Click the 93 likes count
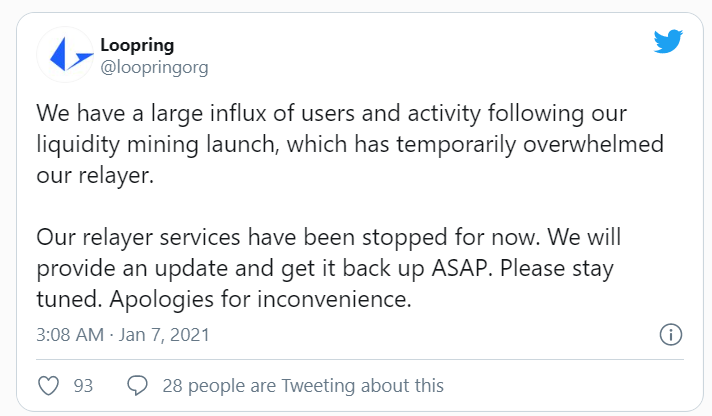This screenshot has height=416, width=712. (x=84, y=385)
